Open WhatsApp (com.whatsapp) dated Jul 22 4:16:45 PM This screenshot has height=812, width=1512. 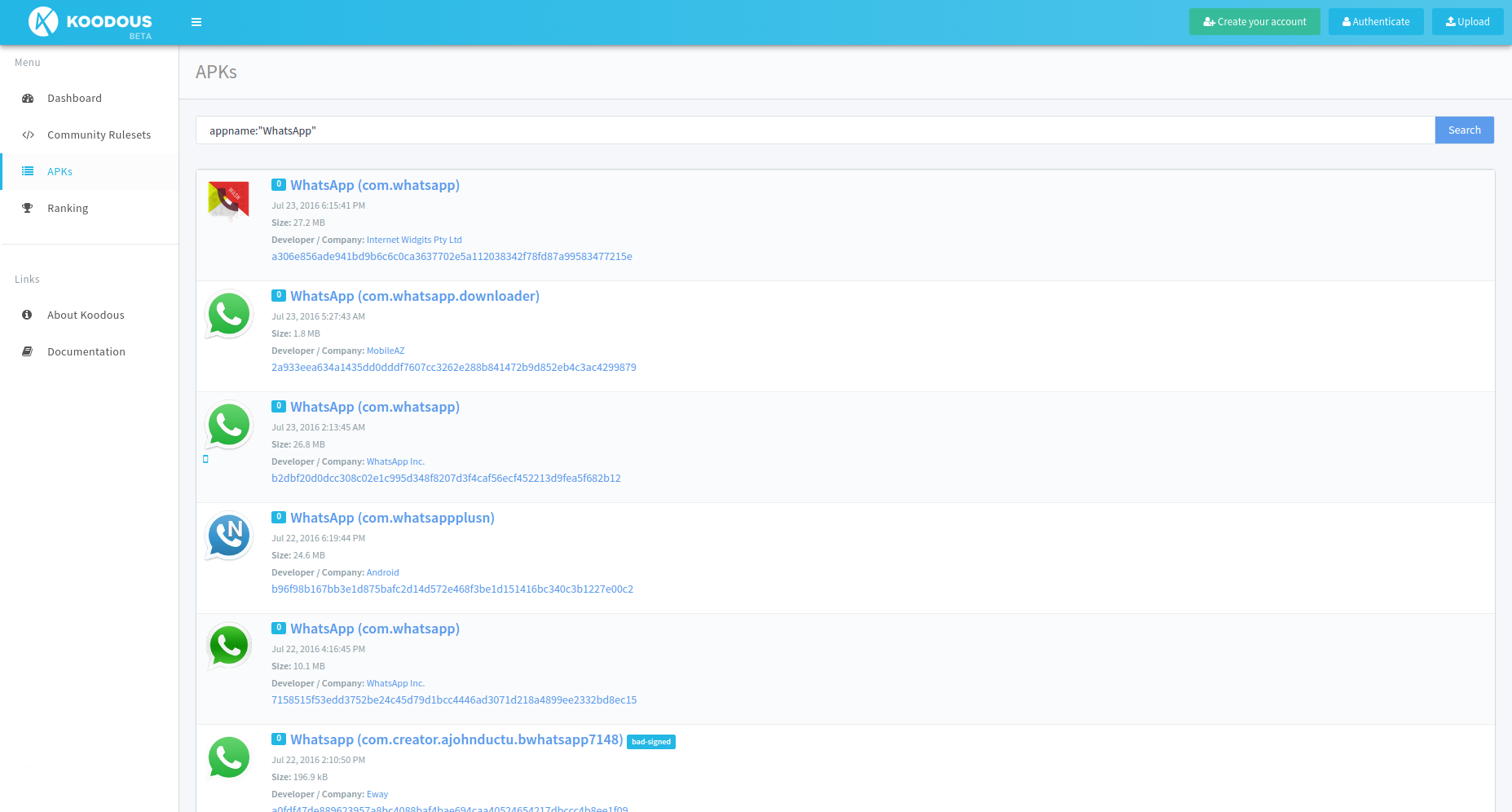(x=375, y=629)
